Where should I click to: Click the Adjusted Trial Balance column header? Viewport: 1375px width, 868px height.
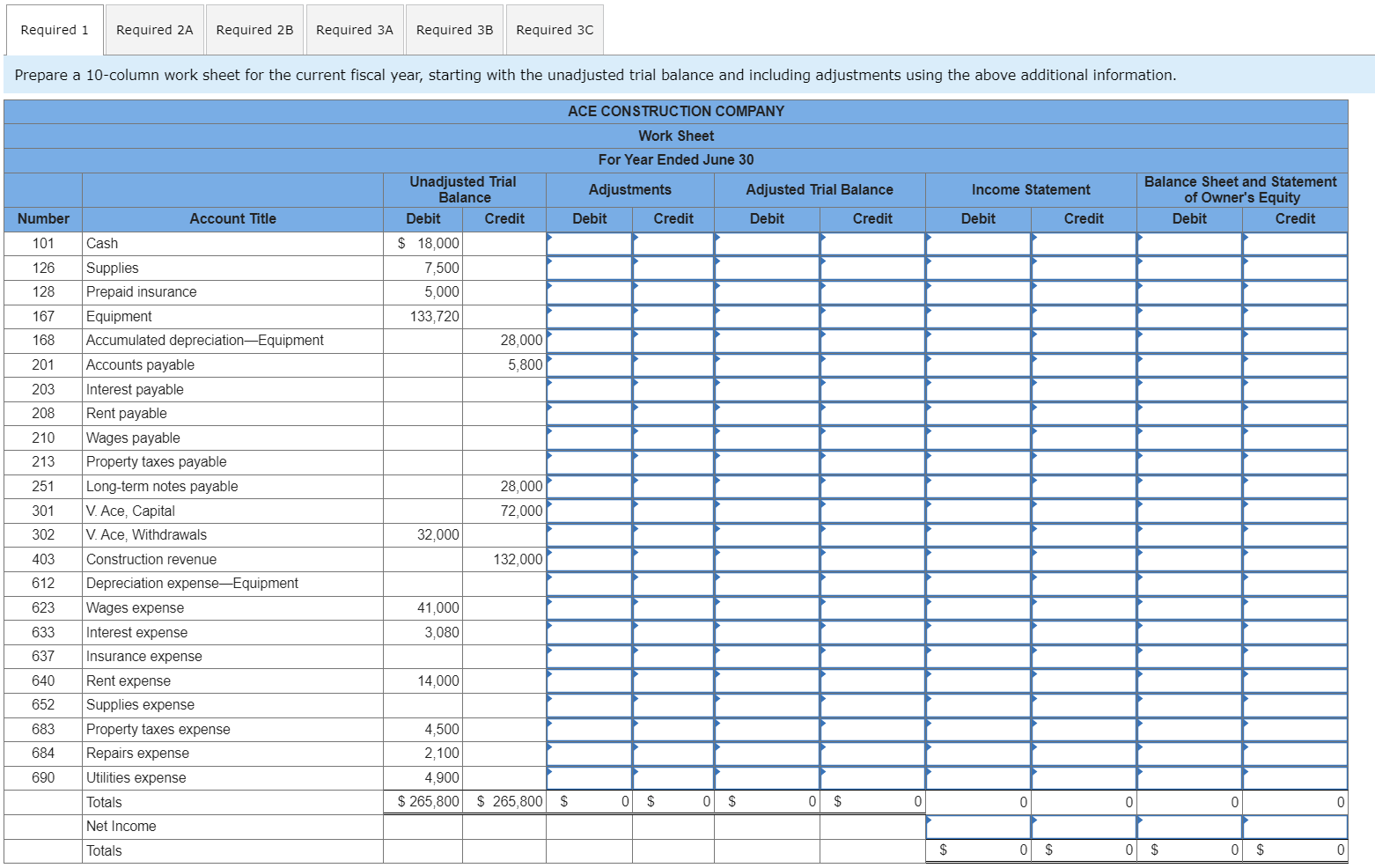pos(820,189)
